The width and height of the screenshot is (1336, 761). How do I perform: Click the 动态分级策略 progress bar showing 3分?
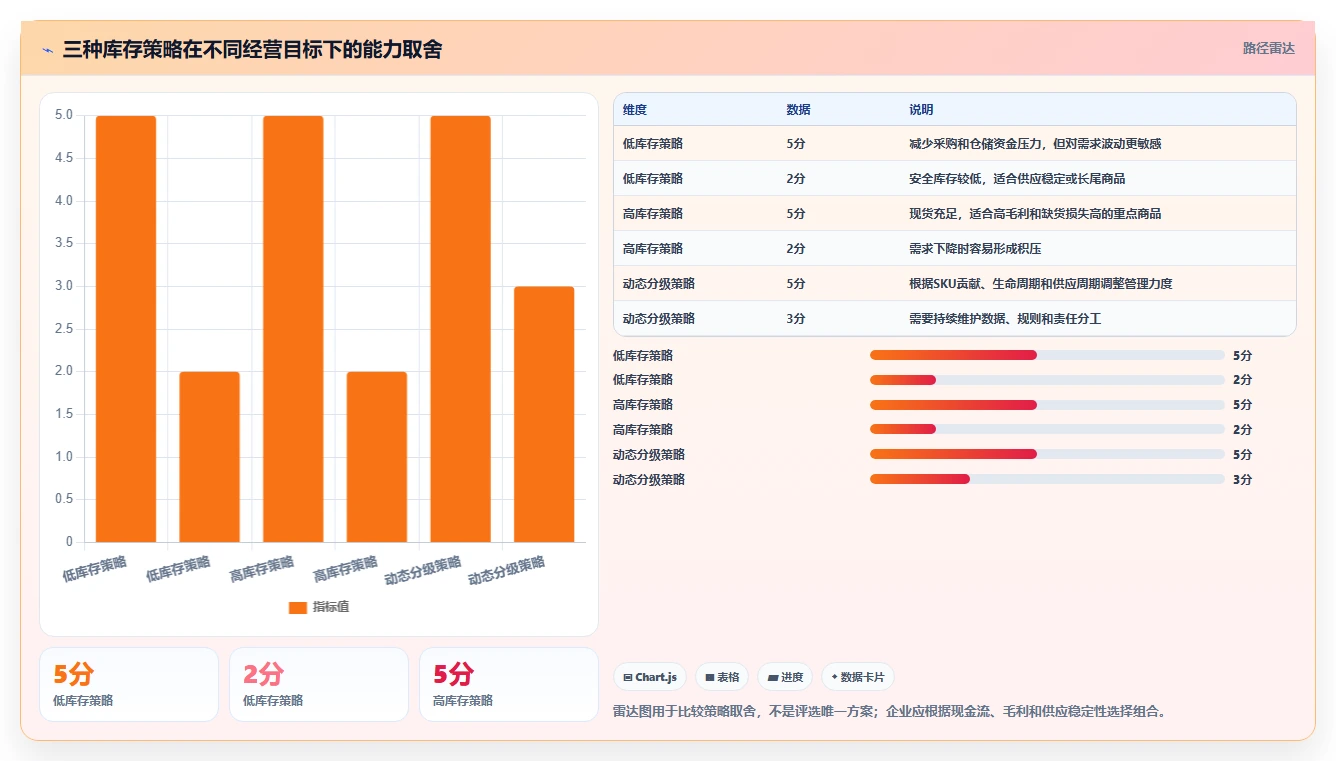(x=1047, y=480)
